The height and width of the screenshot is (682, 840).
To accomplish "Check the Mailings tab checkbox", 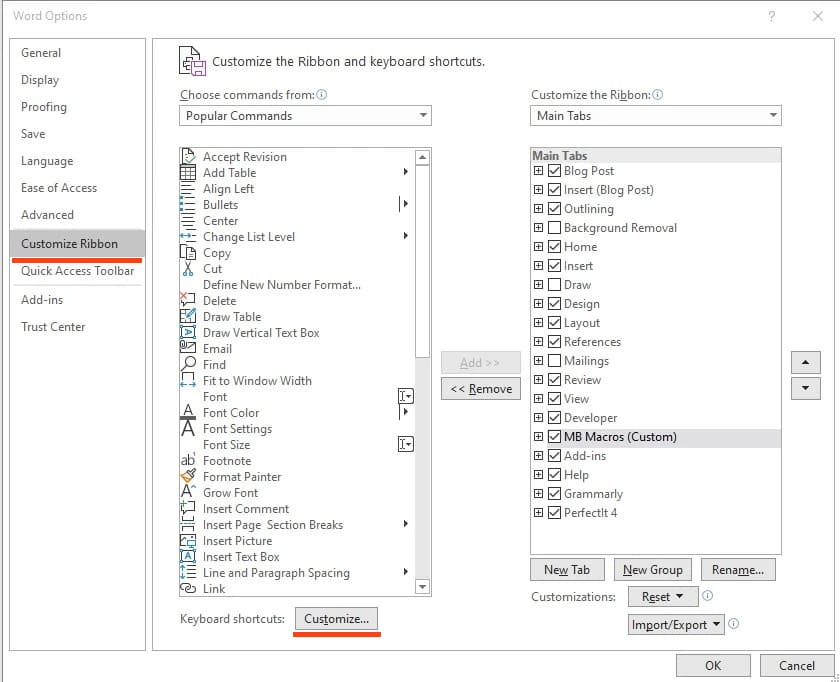I will 555,361.
